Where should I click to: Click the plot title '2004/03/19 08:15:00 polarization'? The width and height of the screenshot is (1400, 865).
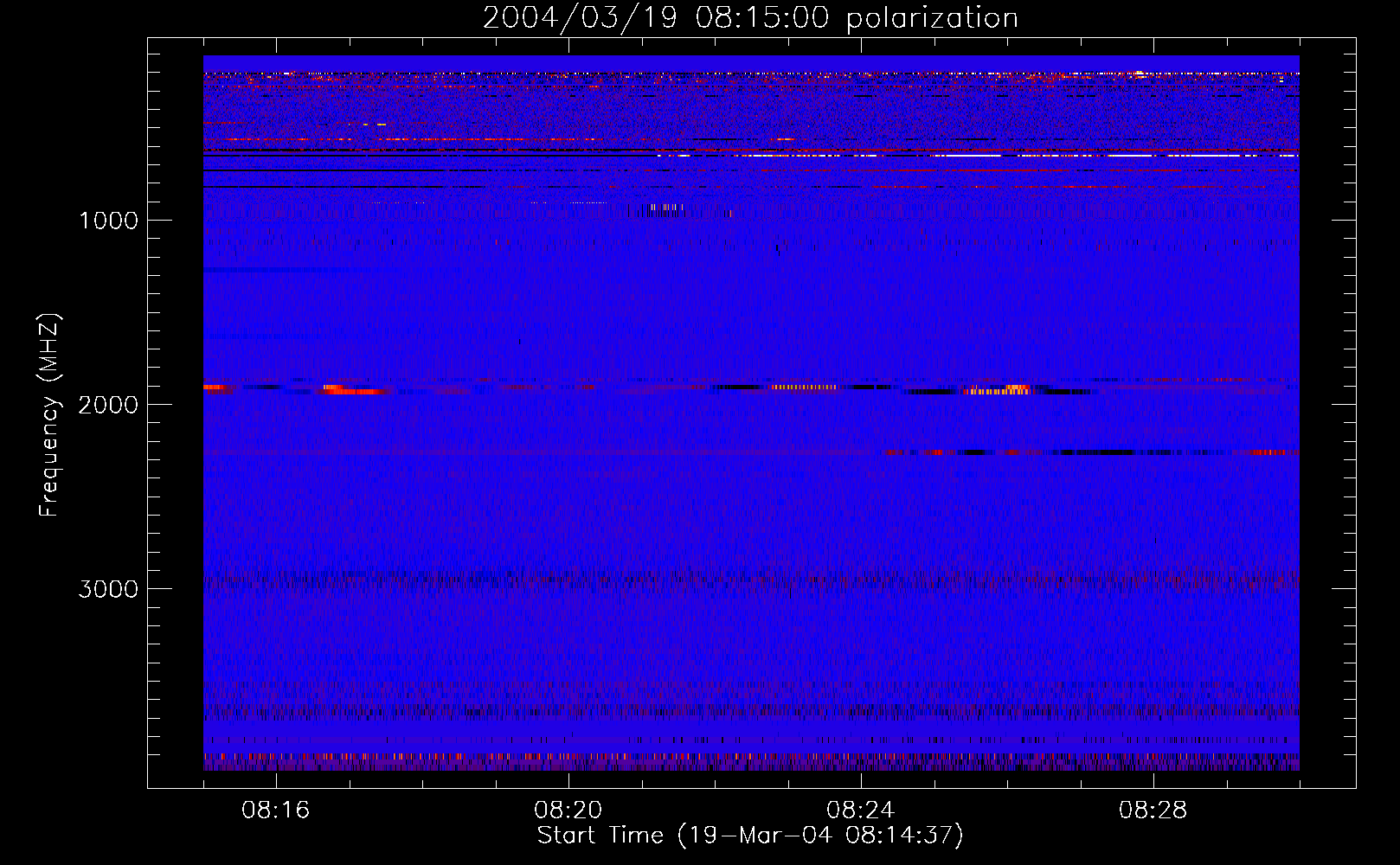coord(749,18)
